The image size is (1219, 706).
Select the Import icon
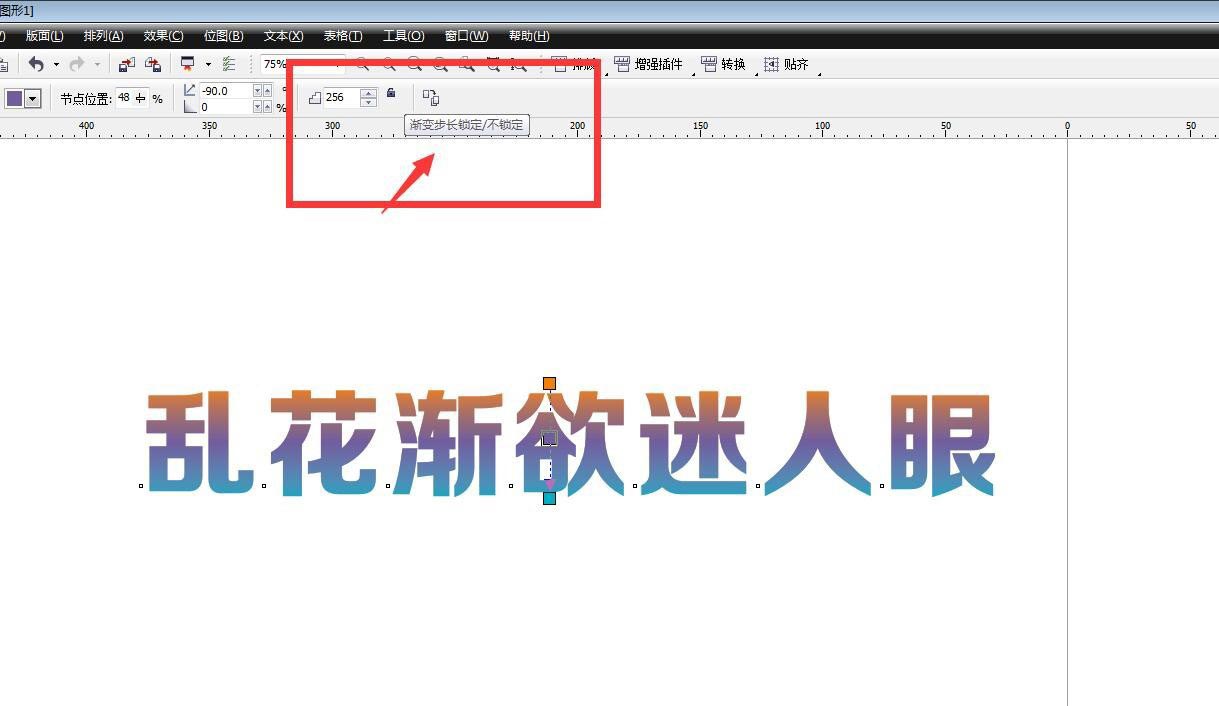[x=126, y=64]
